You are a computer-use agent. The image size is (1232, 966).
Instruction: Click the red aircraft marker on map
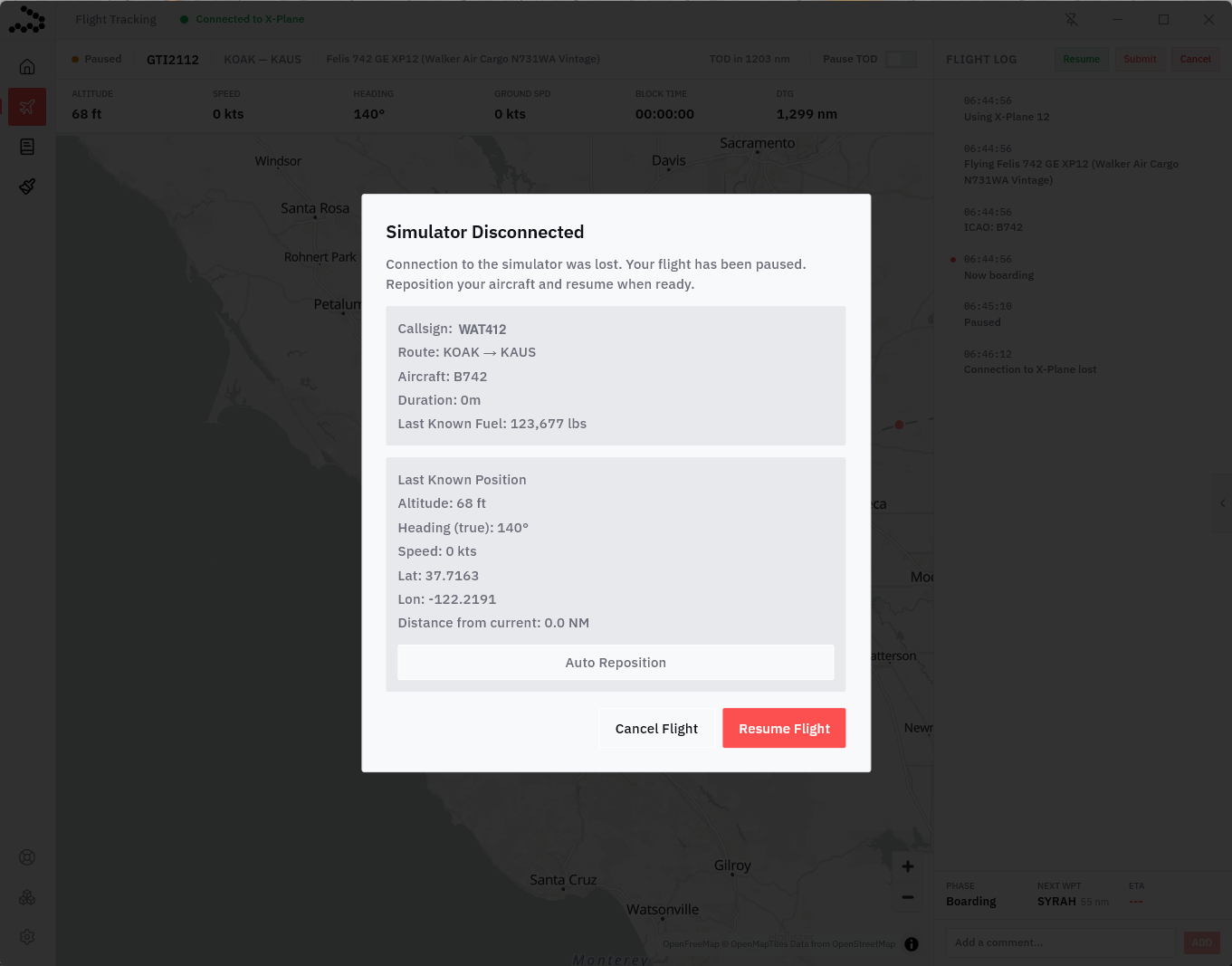pos(899,425)
